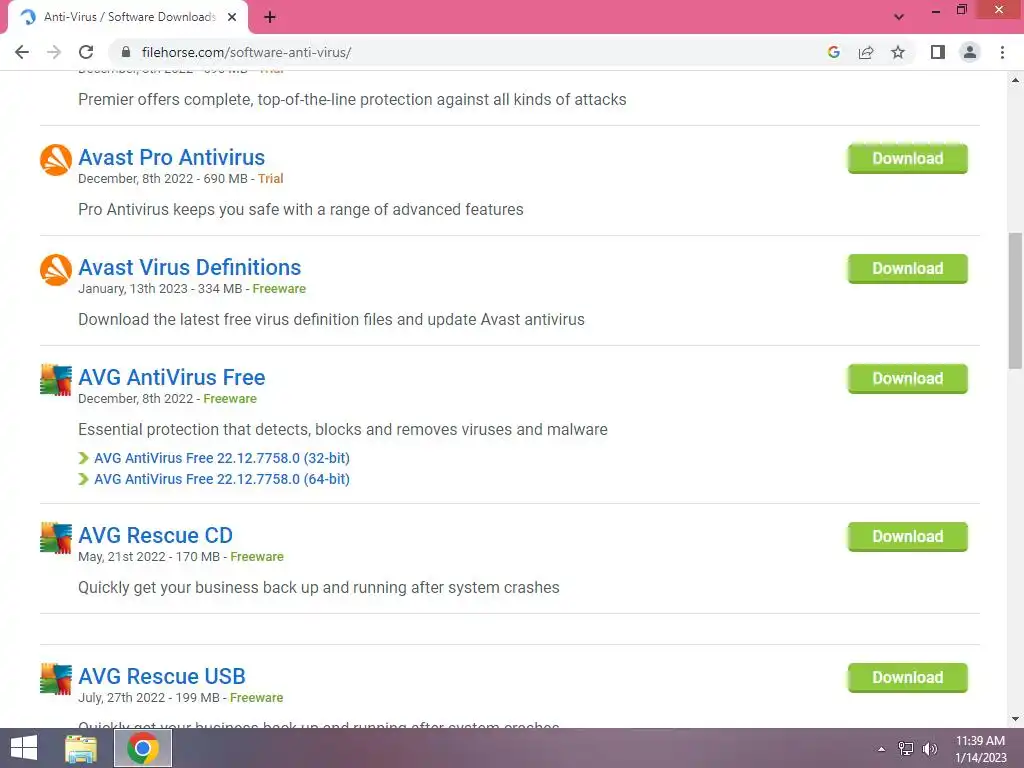Image resolution: width=1024 pixels, height=768 pixels.
Task: Open the volume control in the tray
Action: [929, 749]
